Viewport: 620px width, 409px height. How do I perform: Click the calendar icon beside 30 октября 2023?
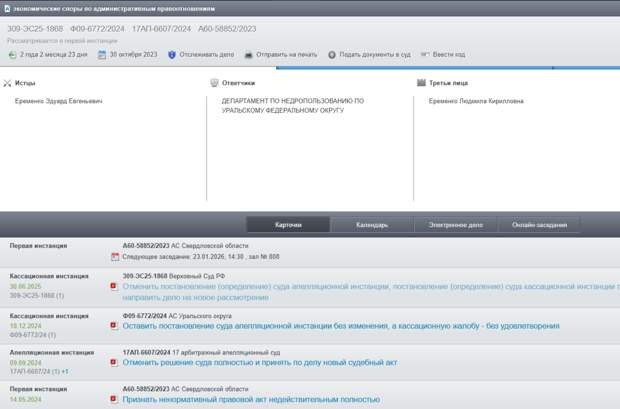pyautogui.click(x=101, y=54)
